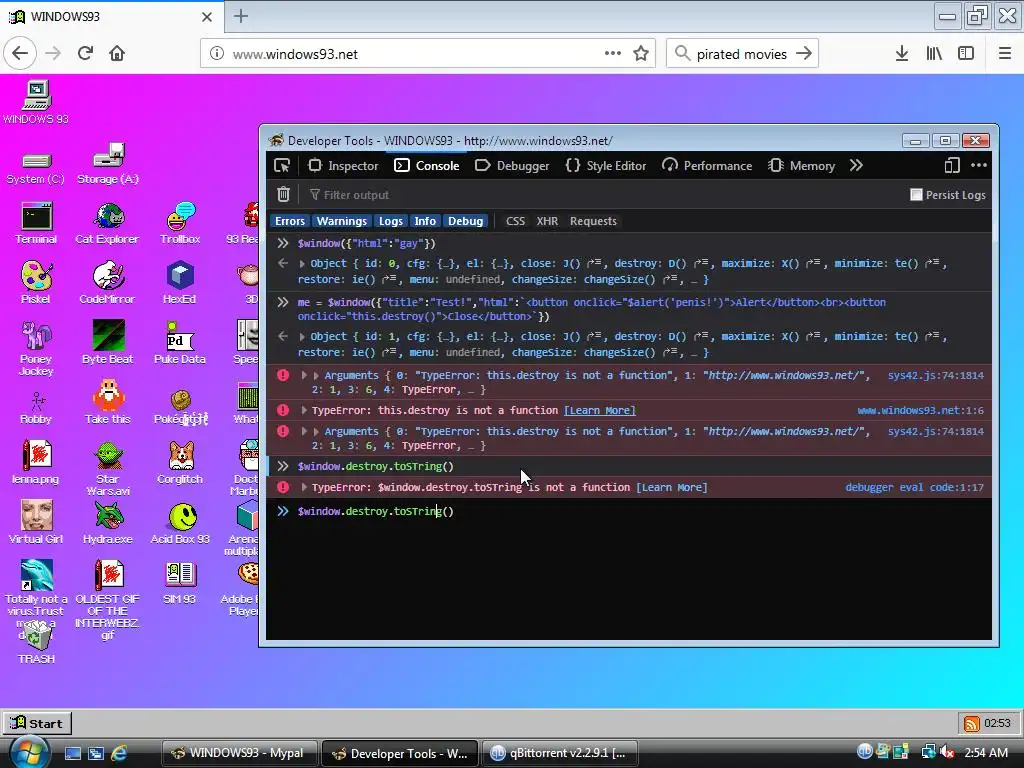Open SIM 93 desktop icon
This screenshot has height=768, width=1024.
pos(180,583)
